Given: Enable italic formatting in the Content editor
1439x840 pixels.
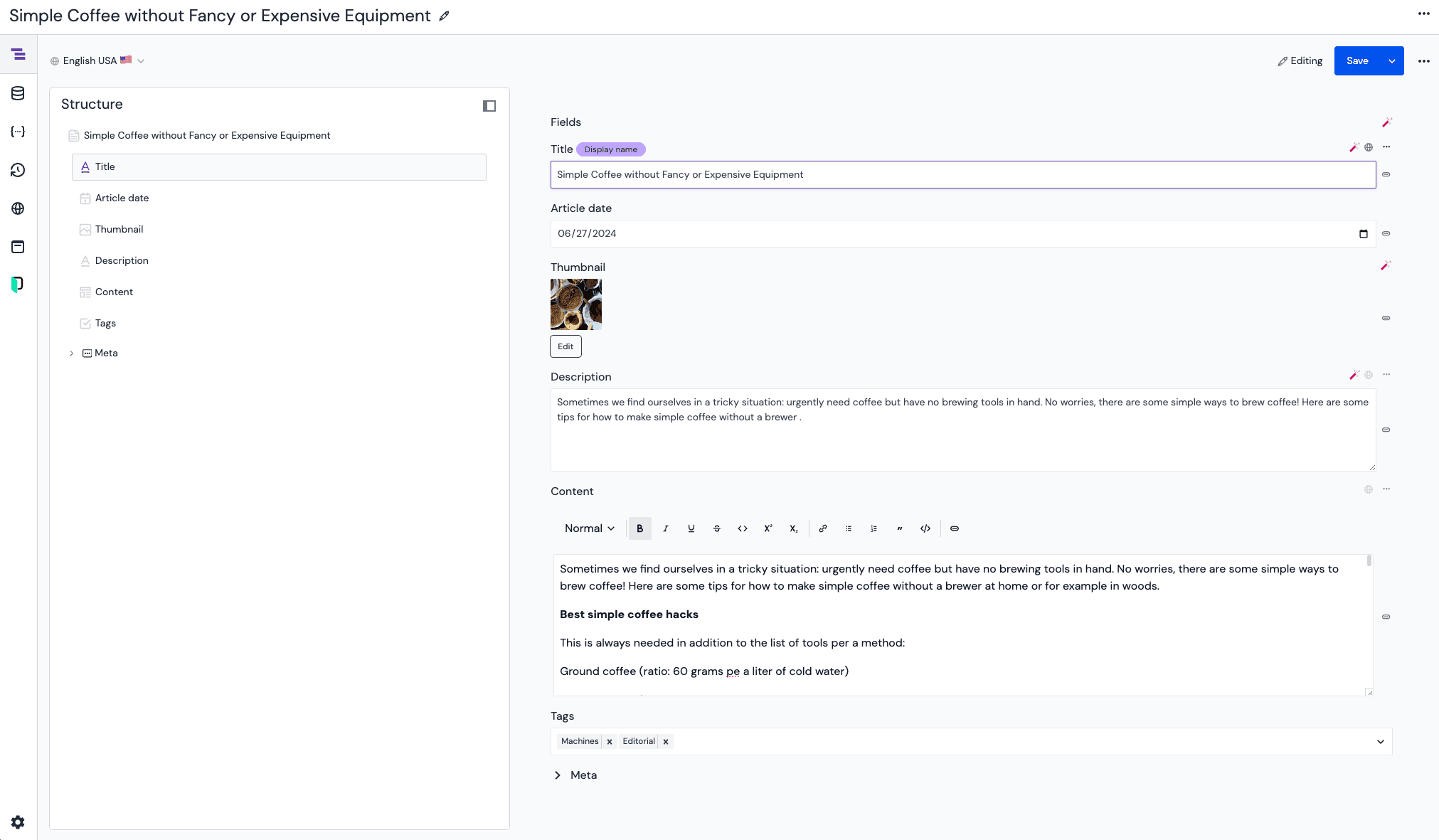Looking at the screenshot, I should 665,528.
